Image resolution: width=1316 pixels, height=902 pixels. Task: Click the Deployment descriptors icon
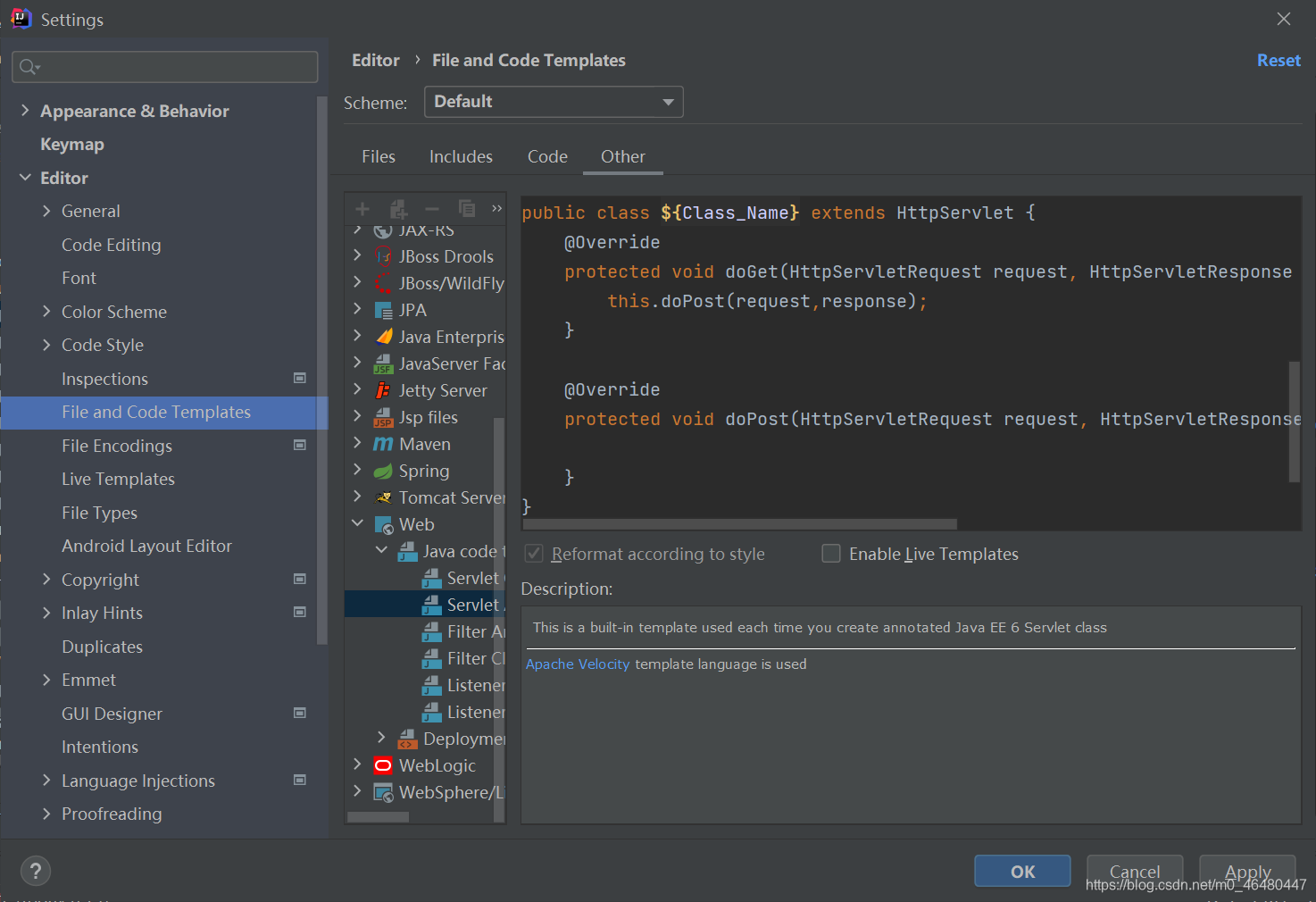(x=407, y=739)
